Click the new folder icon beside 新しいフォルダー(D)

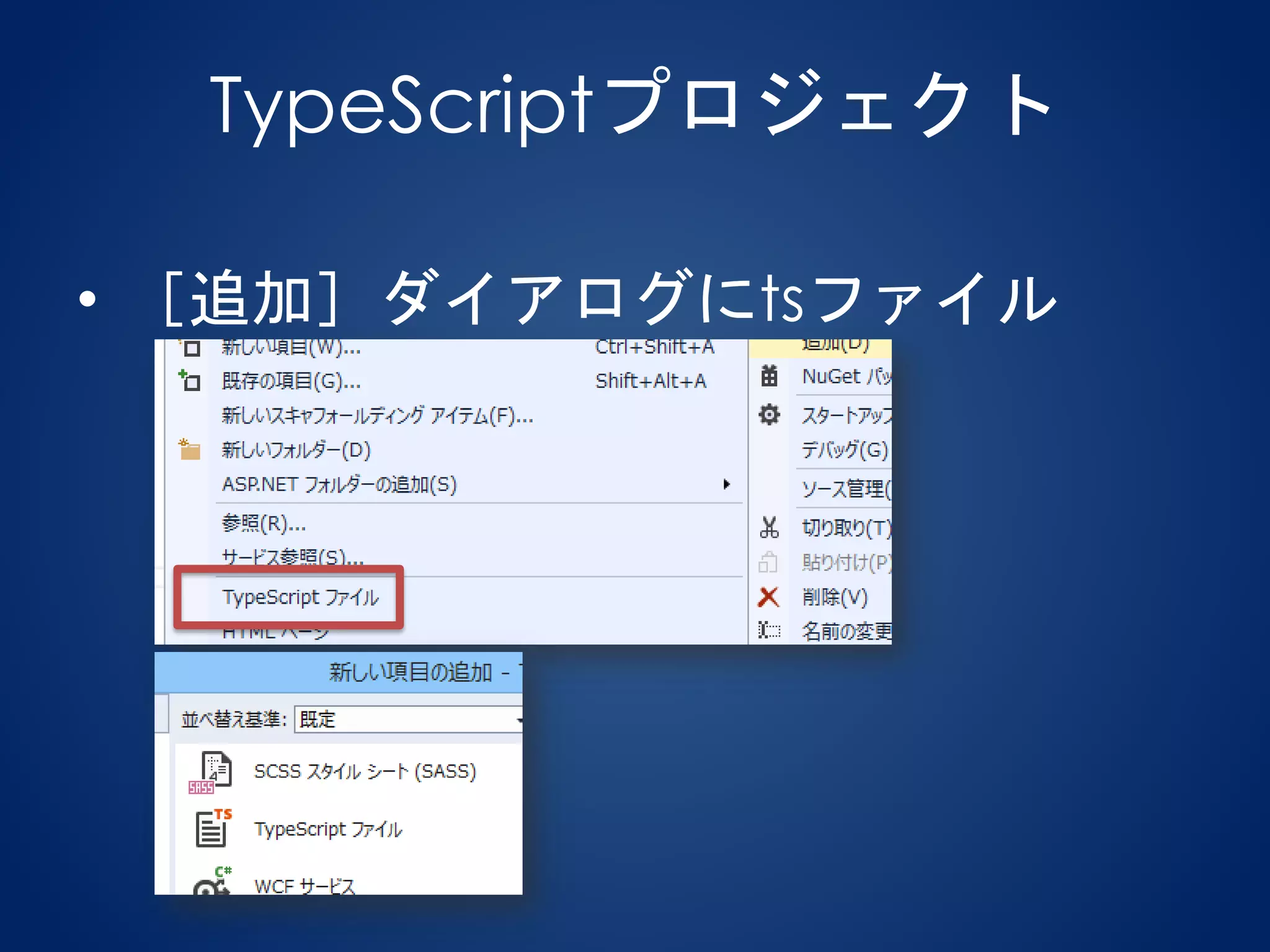(x=189, y=449)
